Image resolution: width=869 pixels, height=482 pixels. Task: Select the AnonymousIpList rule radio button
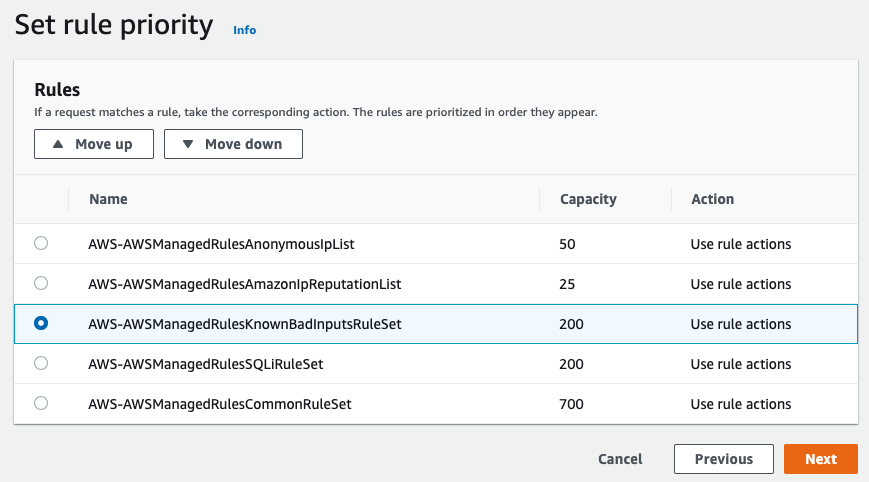pos(41,243)
